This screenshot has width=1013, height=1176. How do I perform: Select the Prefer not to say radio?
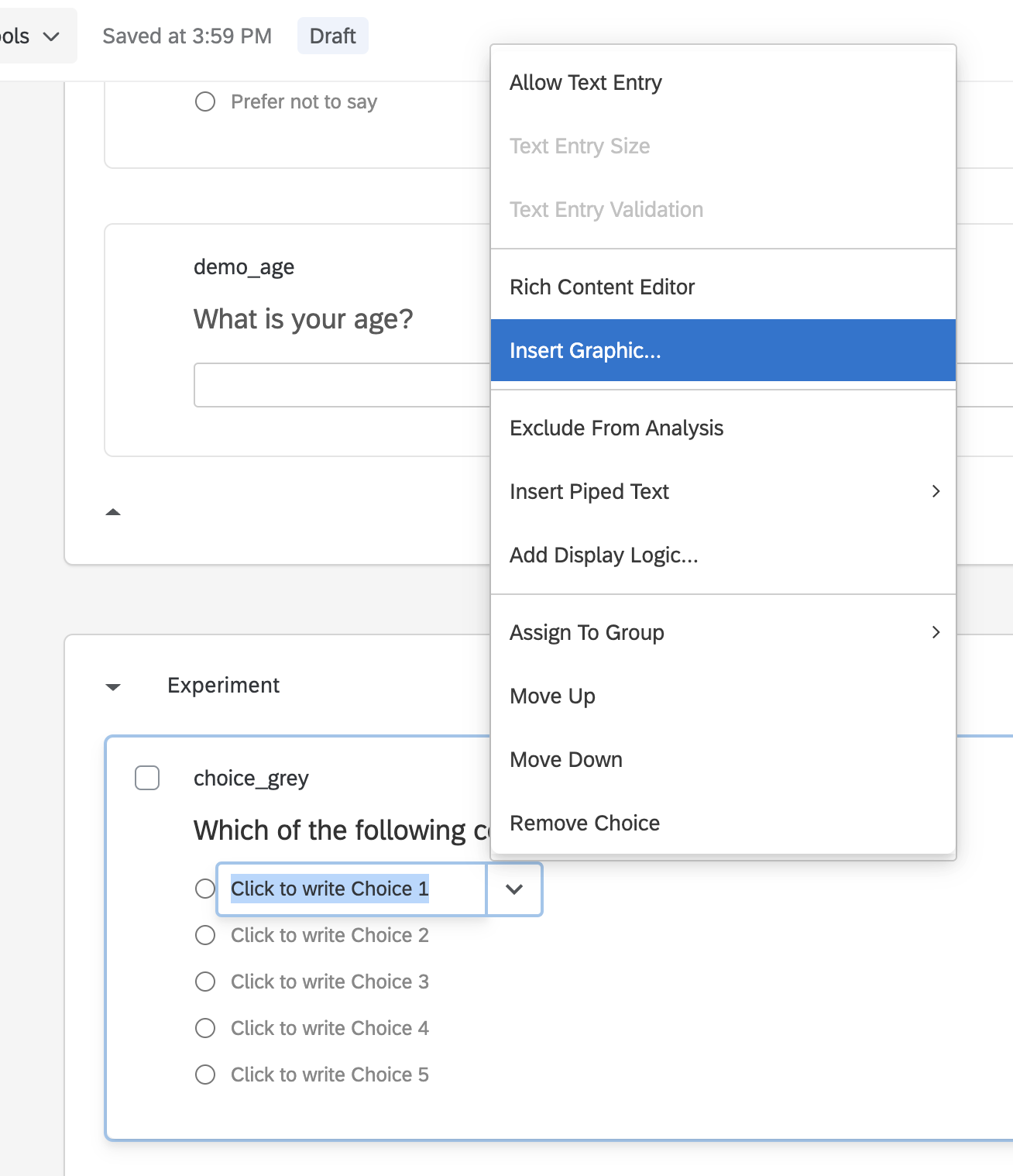point(205,101)
